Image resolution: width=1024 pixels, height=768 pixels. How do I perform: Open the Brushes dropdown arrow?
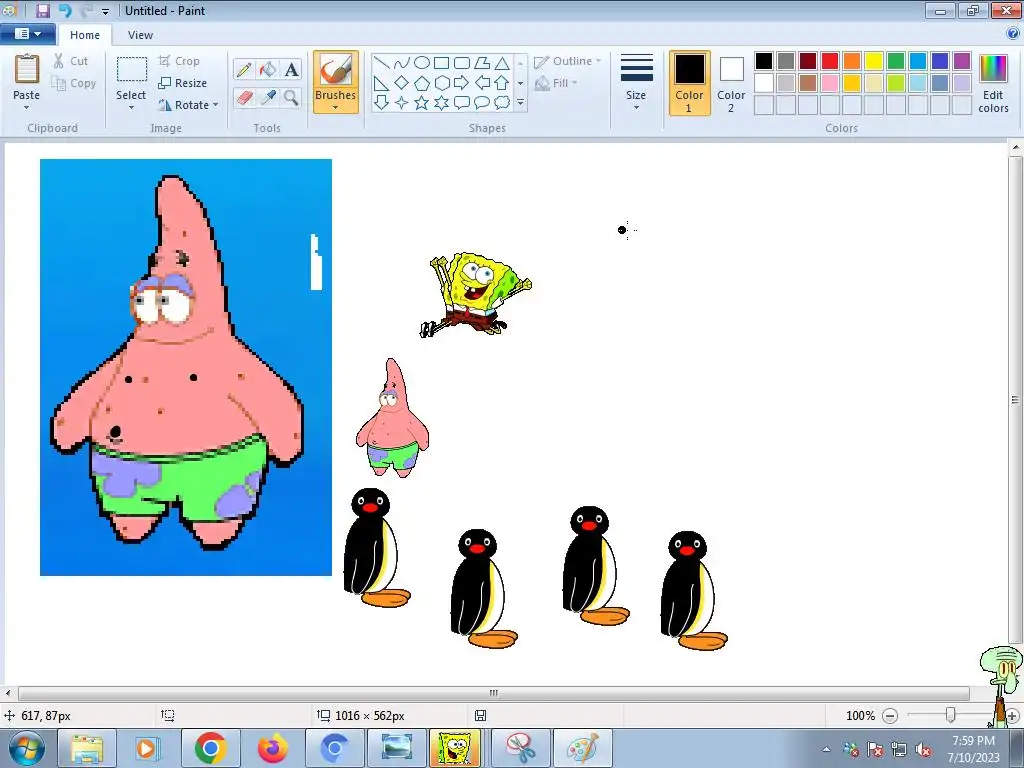[x=335, y=108]
